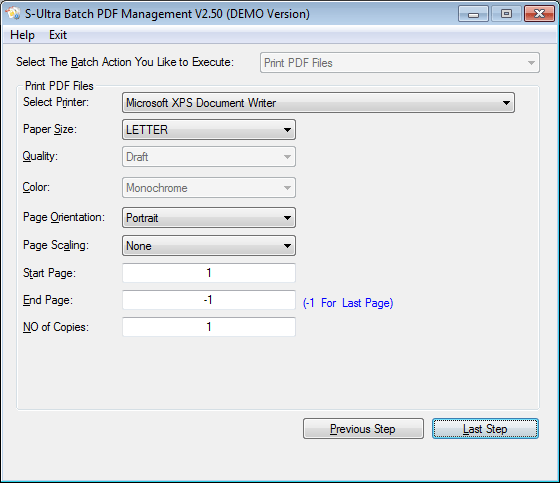Open the Select Printer dropdown

(318, 103)
